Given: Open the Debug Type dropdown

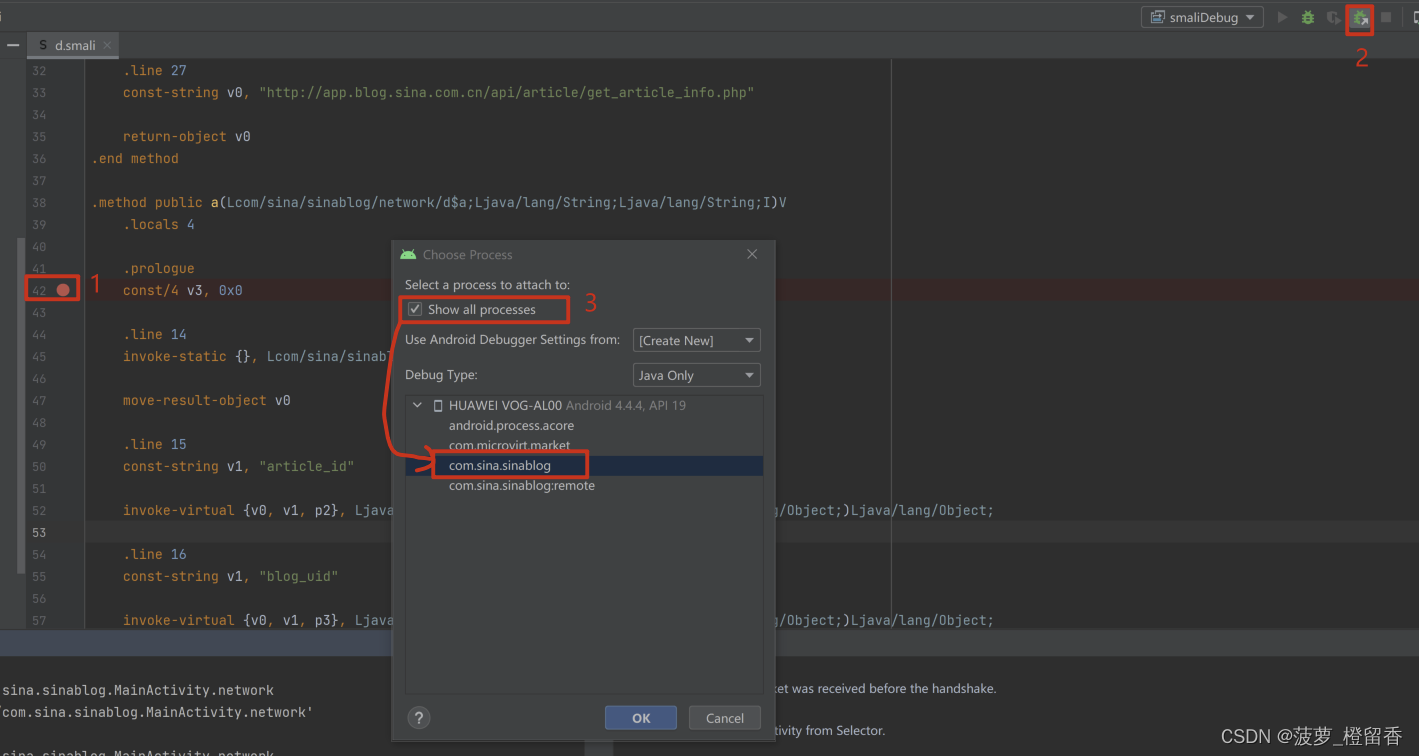Looking at the screenshot, I should pos(697,375).
